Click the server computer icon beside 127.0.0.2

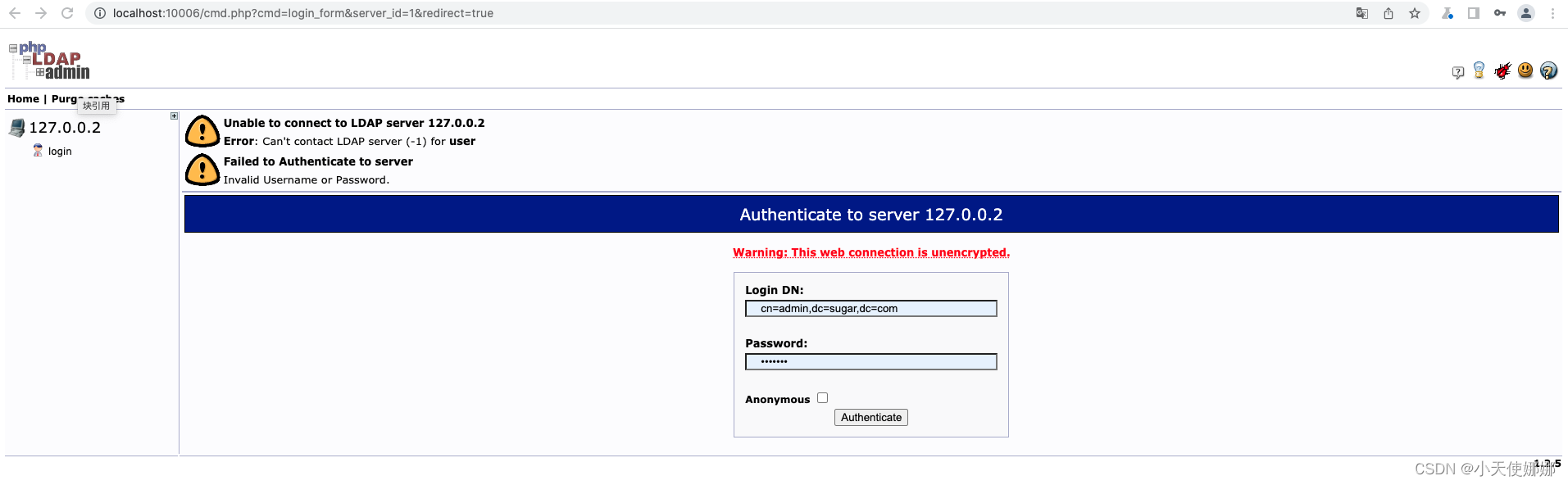[x=17, y=128]
